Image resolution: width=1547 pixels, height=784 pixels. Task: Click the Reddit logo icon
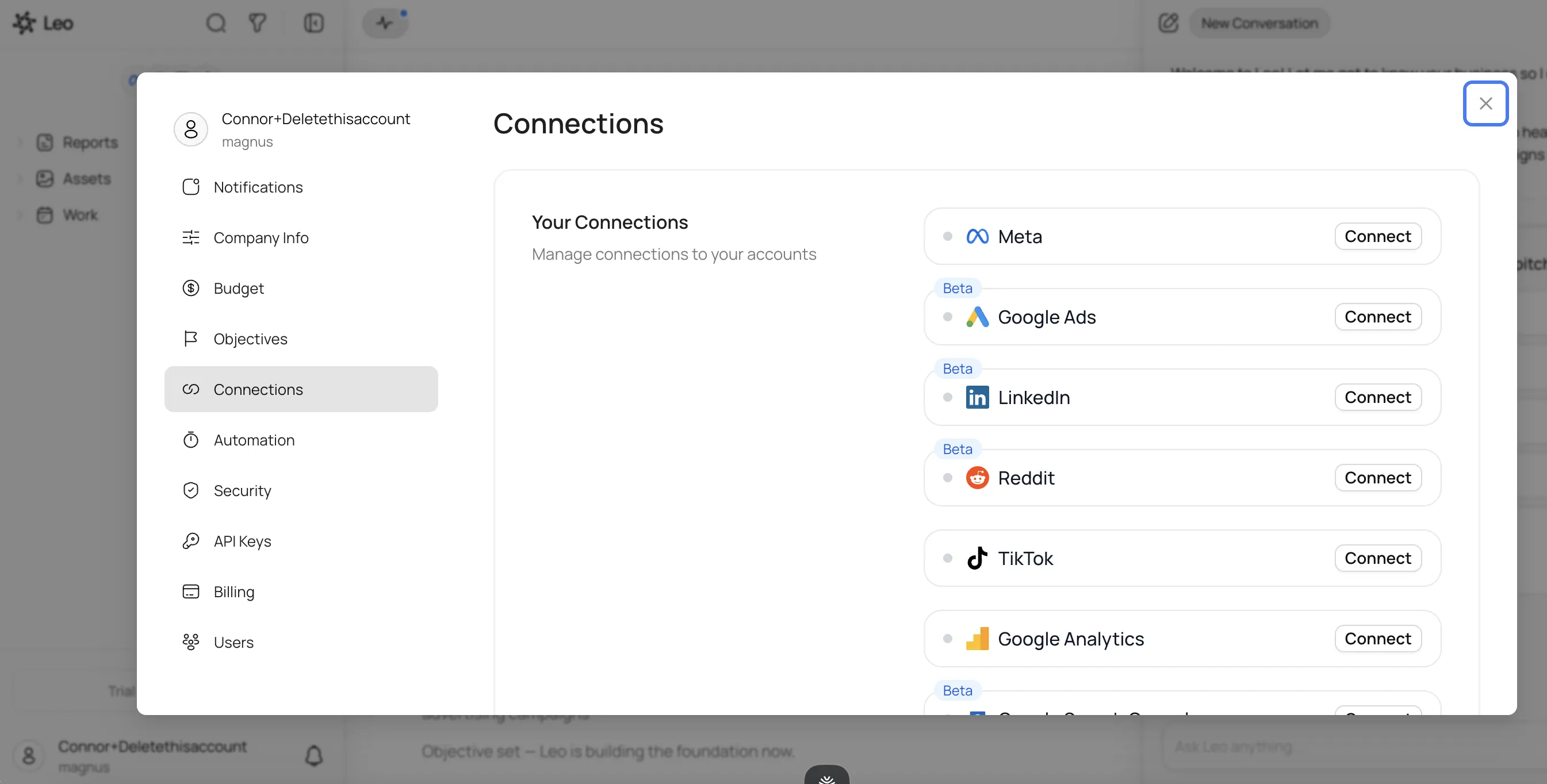977,478
